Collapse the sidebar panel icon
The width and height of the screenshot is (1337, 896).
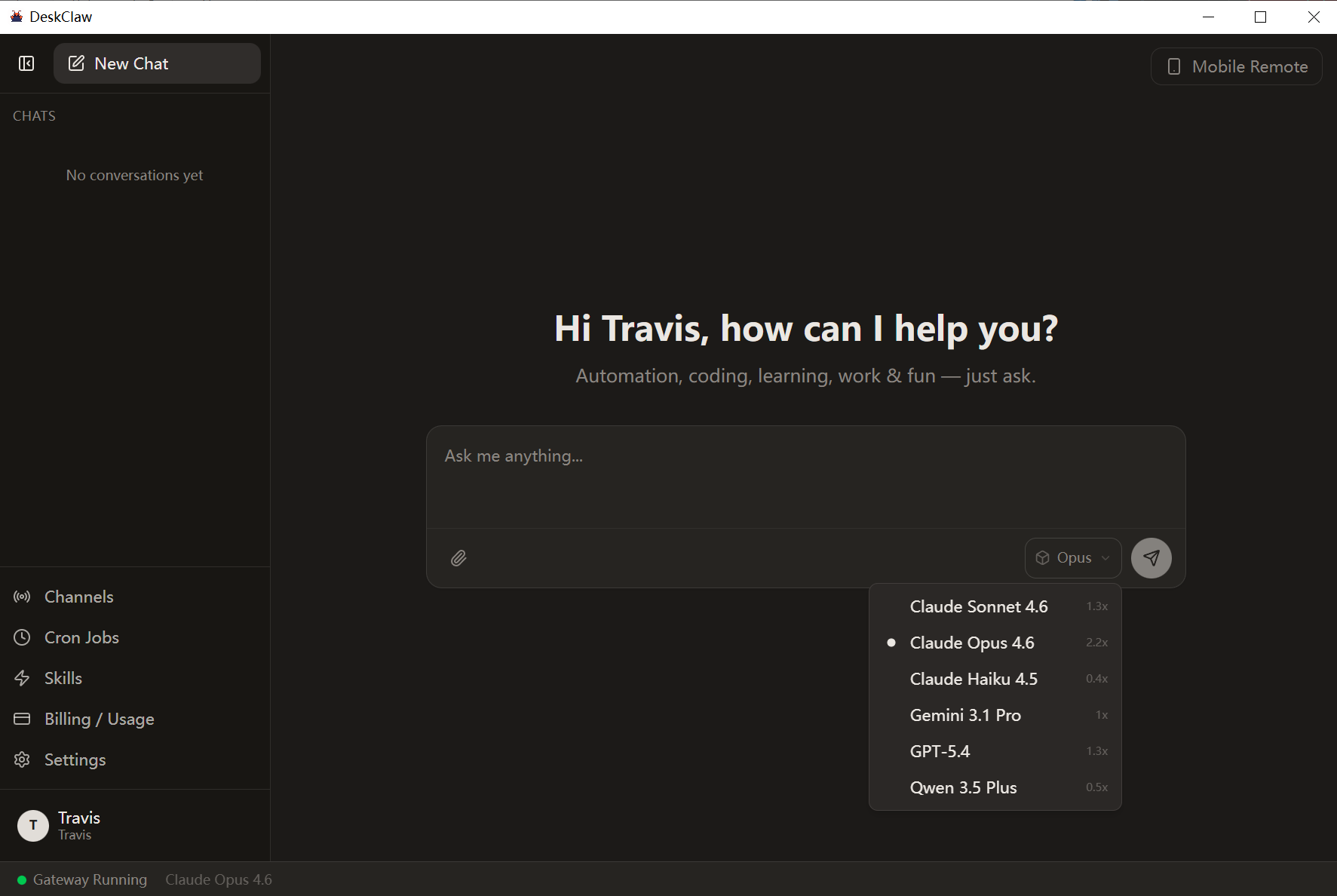[x=26, y=63]
